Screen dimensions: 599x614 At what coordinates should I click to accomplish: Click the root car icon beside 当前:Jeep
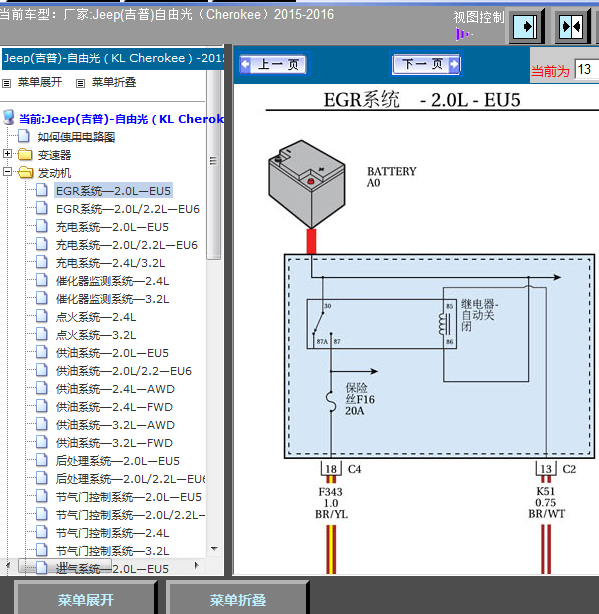(9, 117)
